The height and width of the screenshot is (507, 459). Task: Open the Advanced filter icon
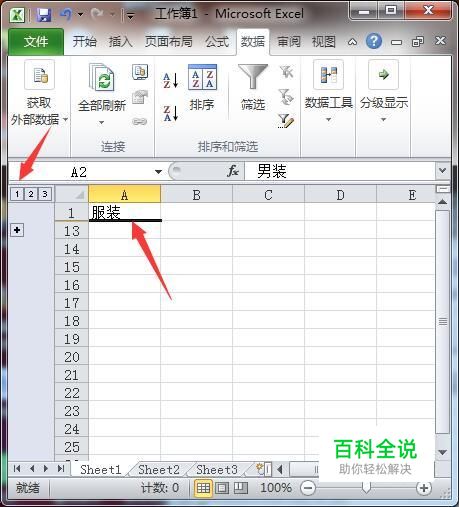286,121
